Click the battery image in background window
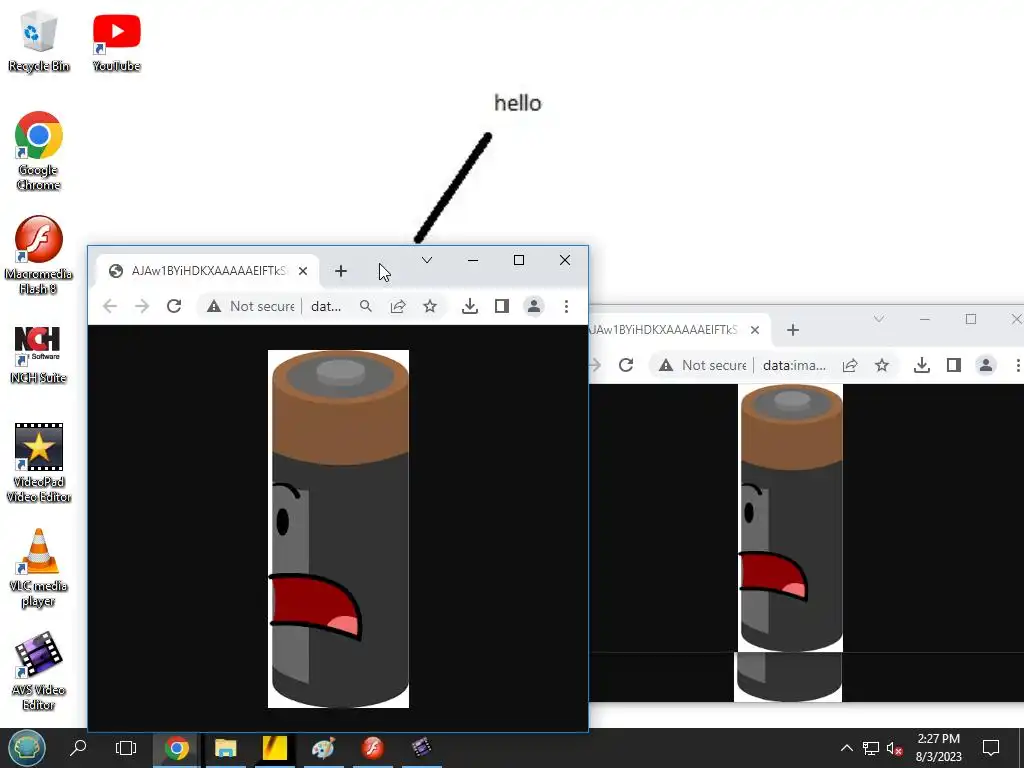The image size is (1024, 768). [790, 518]
